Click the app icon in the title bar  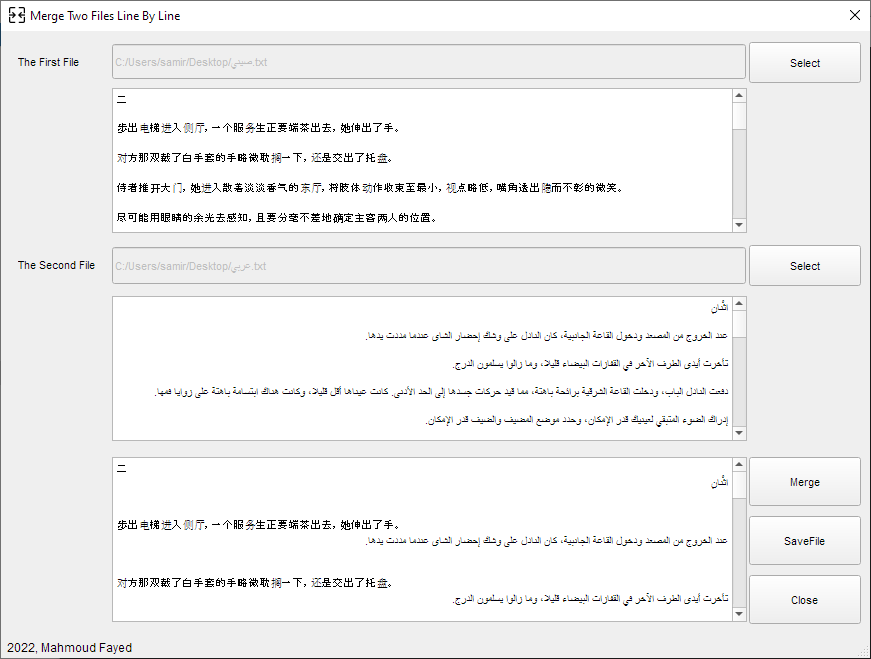coord(16,16)
